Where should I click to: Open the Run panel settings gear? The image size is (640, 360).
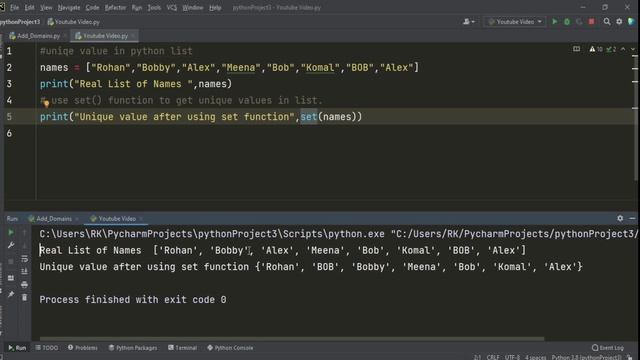coord(620,218)
